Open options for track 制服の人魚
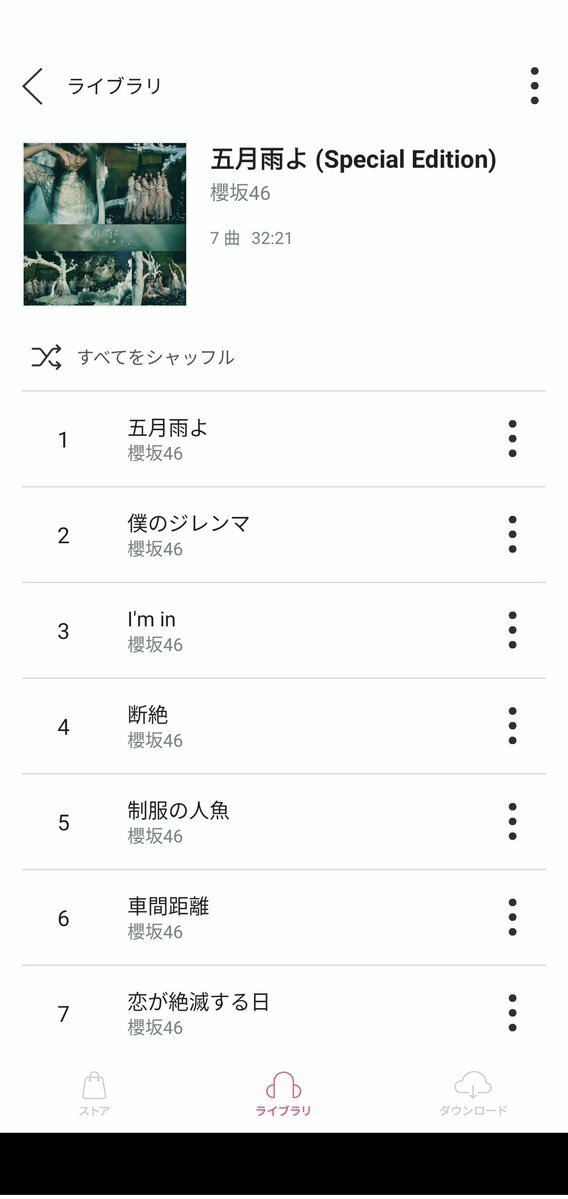 tap(512, 821)
